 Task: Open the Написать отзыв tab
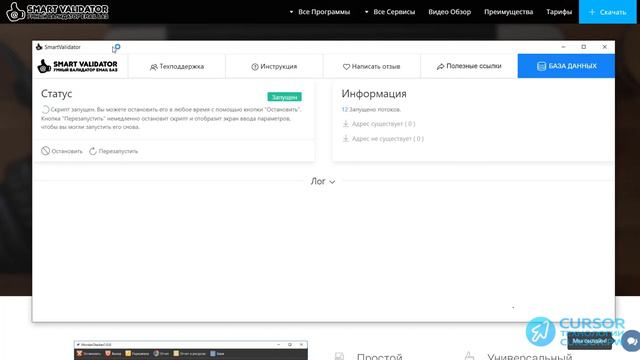click(x=371, y=66)
